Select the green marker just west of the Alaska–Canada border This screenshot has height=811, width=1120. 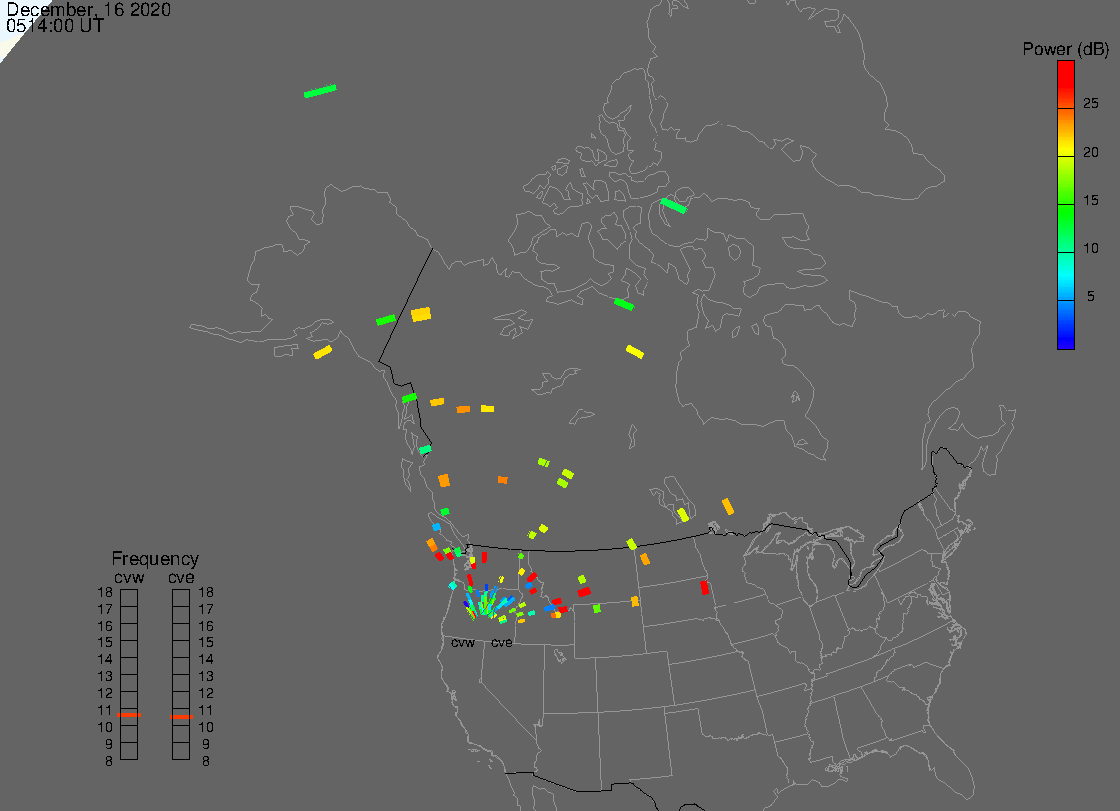pos(386,319)
